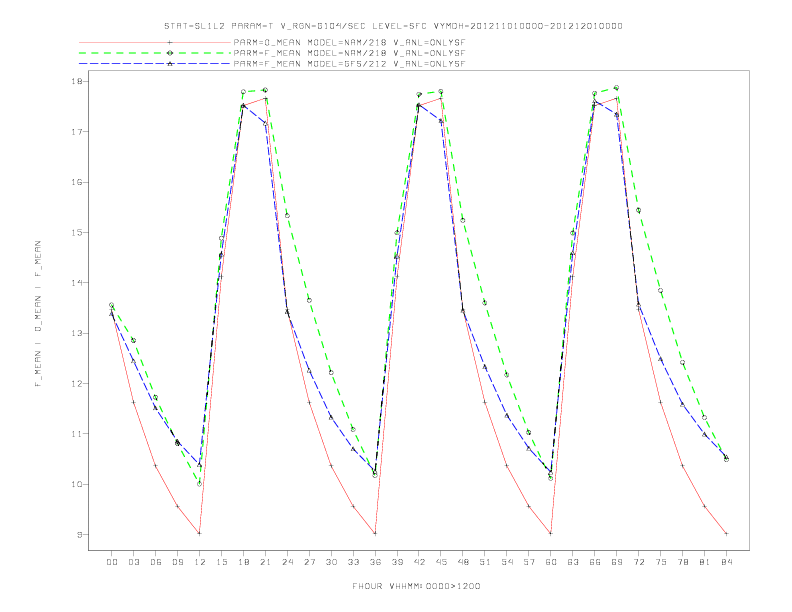The height and width of the screenshot is (612, 792).
Task: Click the vertical axis title F_MEAN | O_MEAN | F_MEAN
Action: [x=38, y=314]
